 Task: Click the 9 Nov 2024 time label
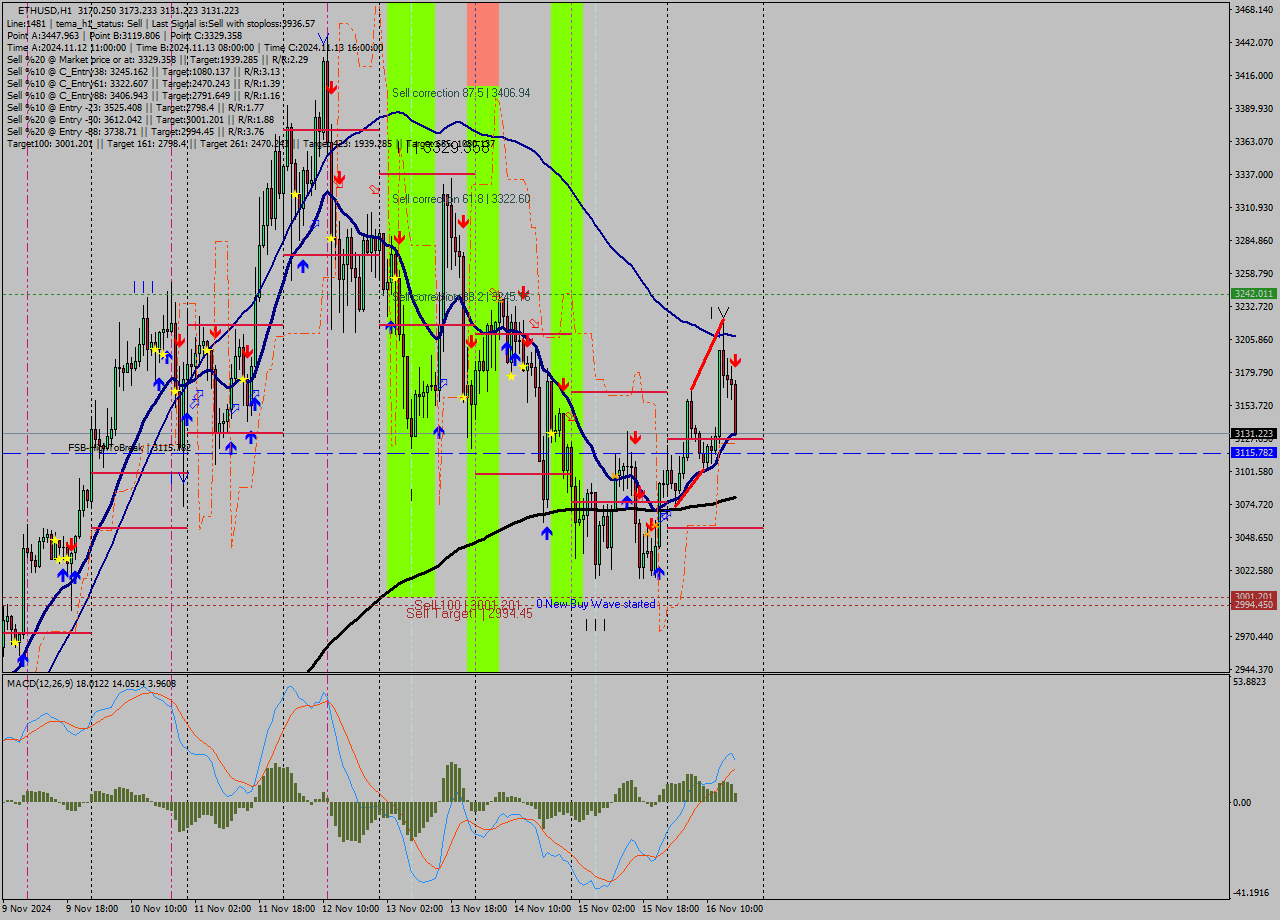tap(26, 909)
